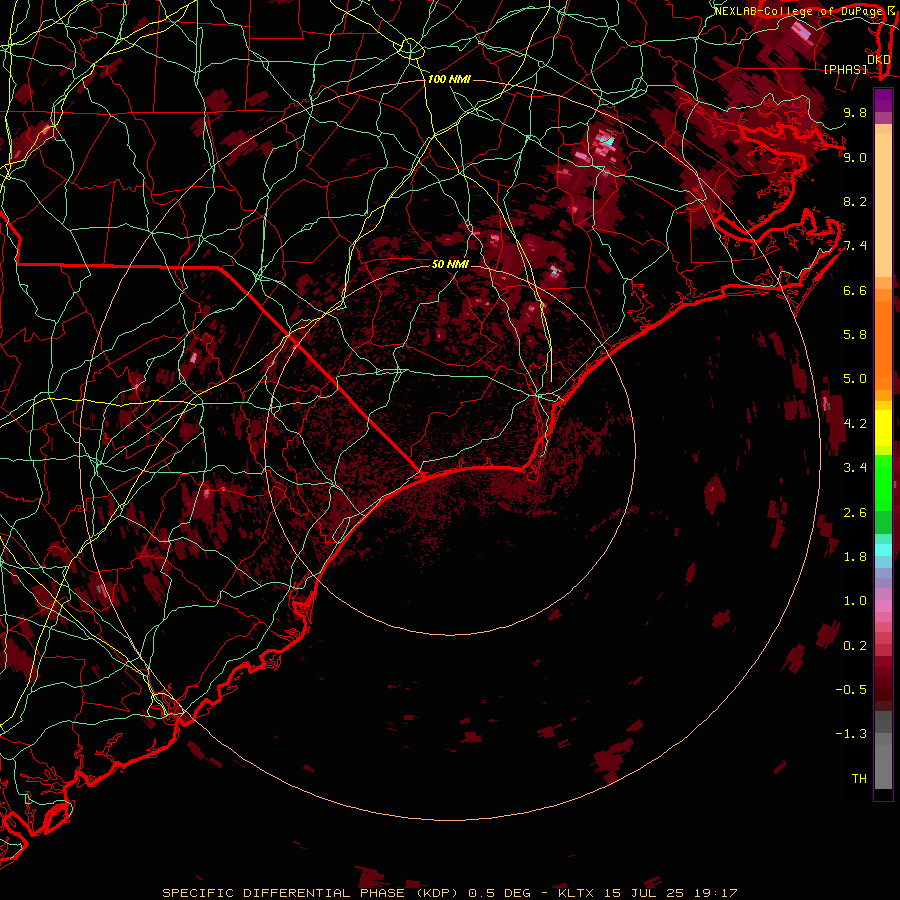Click the cyan segment of the color bar

[x=883, y=550]
